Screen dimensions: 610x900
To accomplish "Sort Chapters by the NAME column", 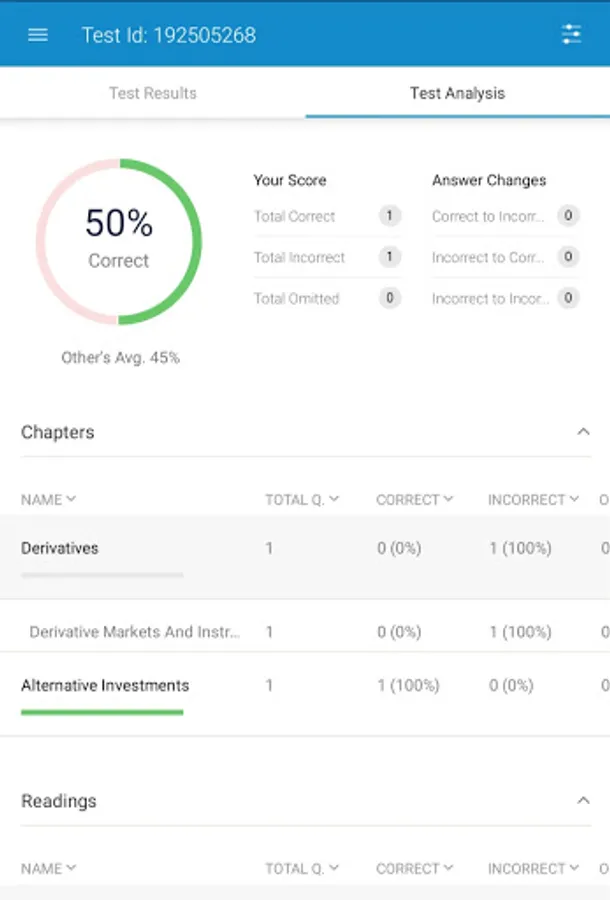I will [x=48, y=499].
